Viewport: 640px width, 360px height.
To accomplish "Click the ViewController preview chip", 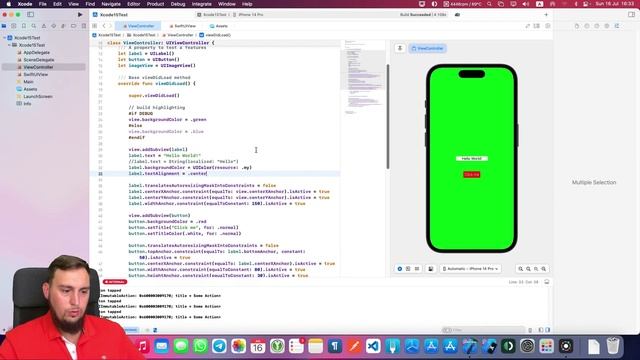I will point(428,48).
